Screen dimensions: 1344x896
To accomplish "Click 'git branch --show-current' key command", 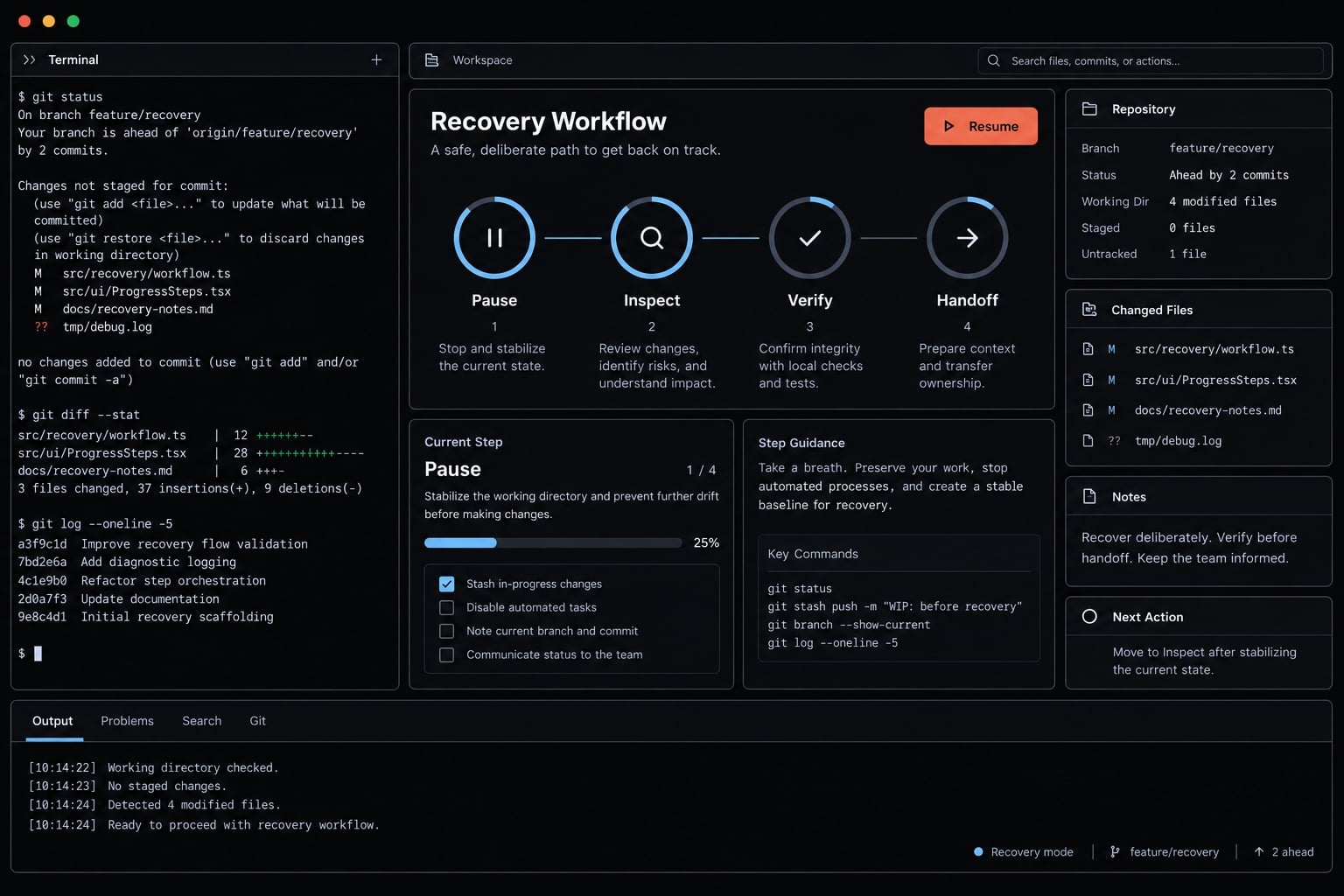I will coord(849,625).
